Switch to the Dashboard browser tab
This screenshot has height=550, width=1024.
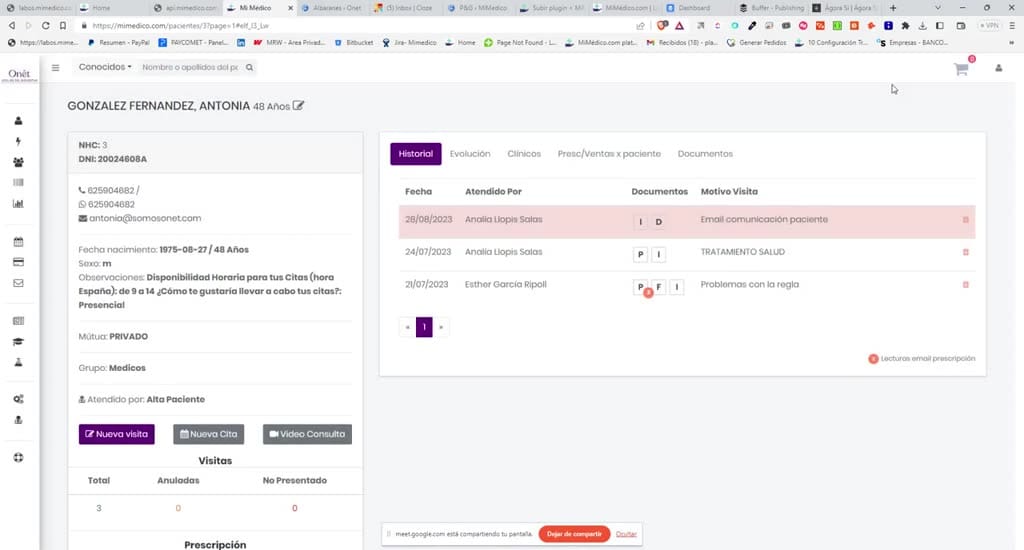(x=694, y=8)
